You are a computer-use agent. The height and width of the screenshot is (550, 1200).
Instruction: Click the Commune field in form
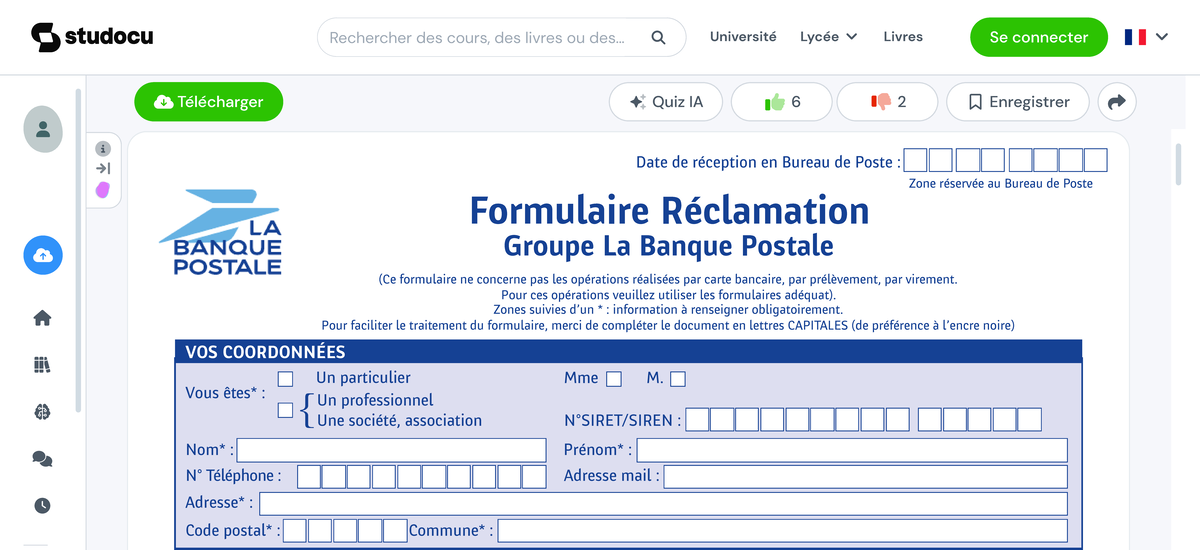pyautogui.click(x=783, y=531)
